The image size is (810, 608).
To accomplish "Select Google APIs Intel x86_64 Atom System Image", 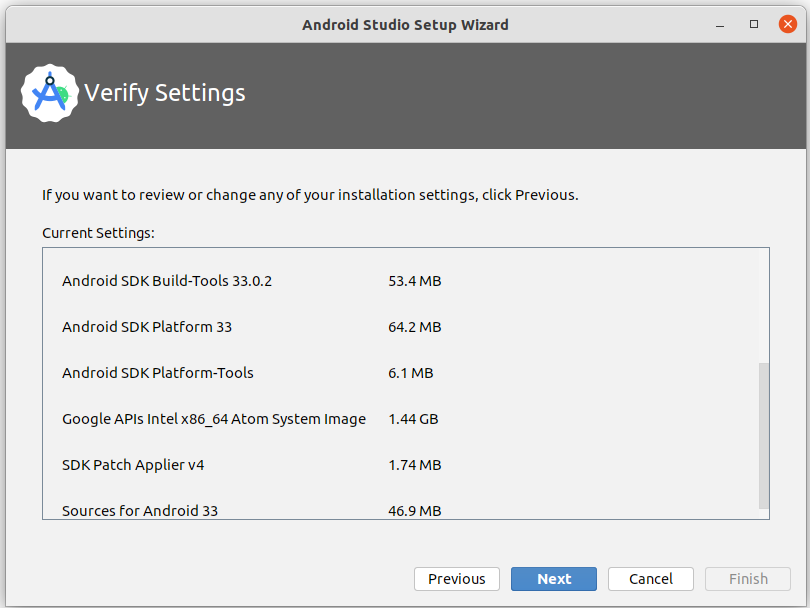I will click(x=214, y=419).
